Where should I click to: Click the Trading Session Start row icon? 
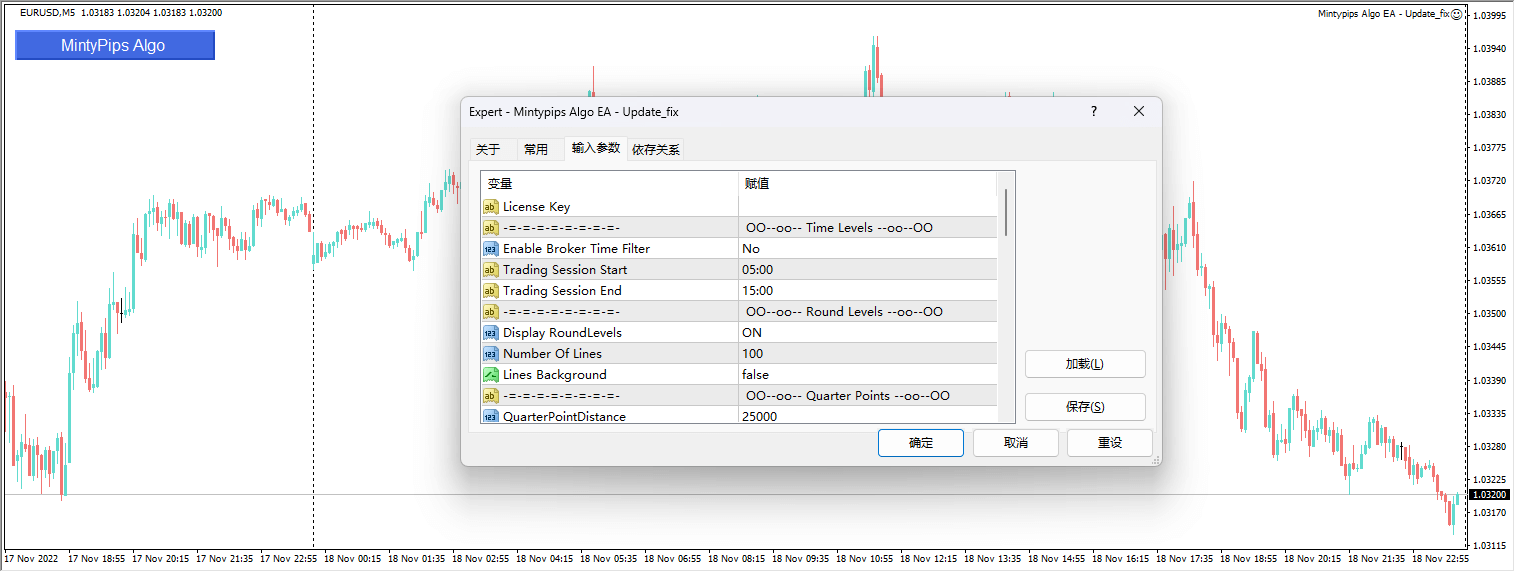(490, 270)
